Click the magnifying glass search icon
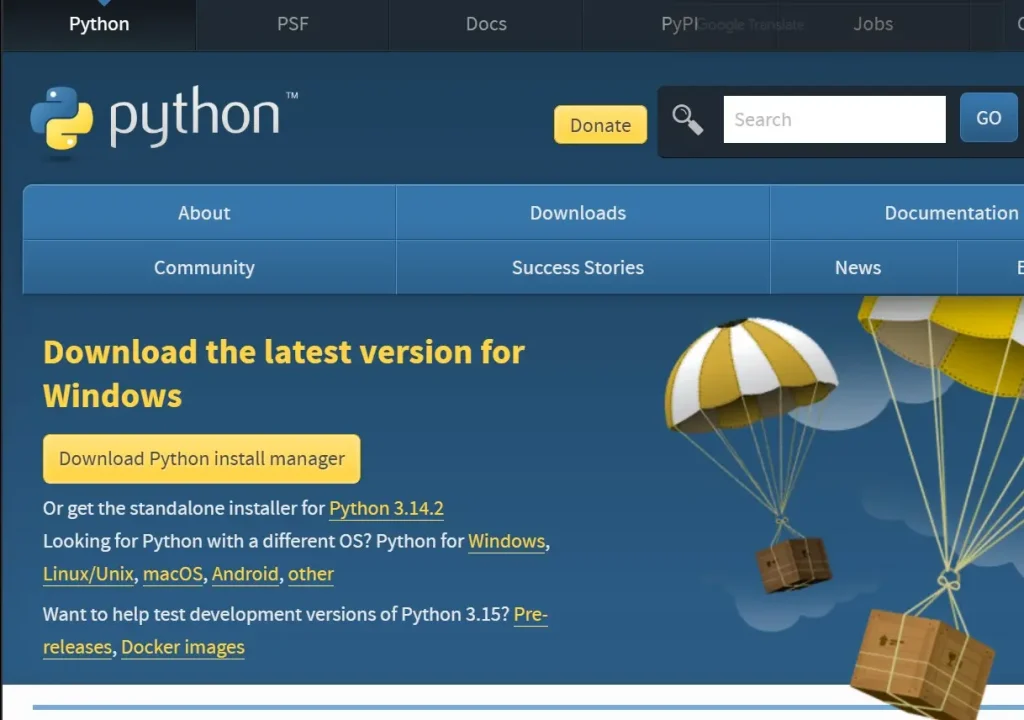 (687, 120)
